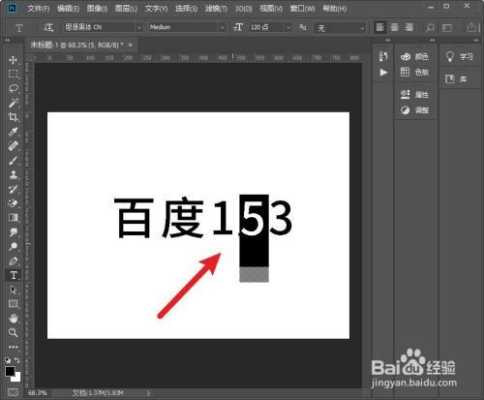Toggle text orientation button
Image resolution: width=484 pixels, height=400 pixels.
point(49,27)
